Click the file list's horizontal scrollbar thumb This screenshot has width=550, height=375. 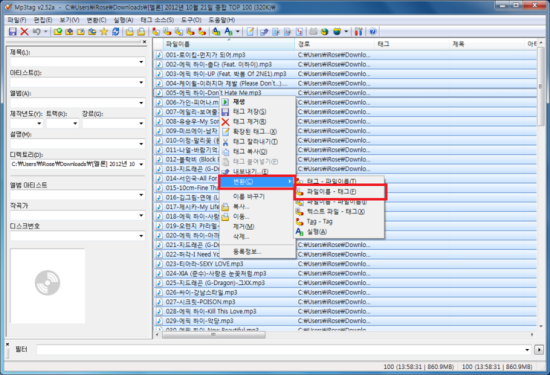click(214, 335)
